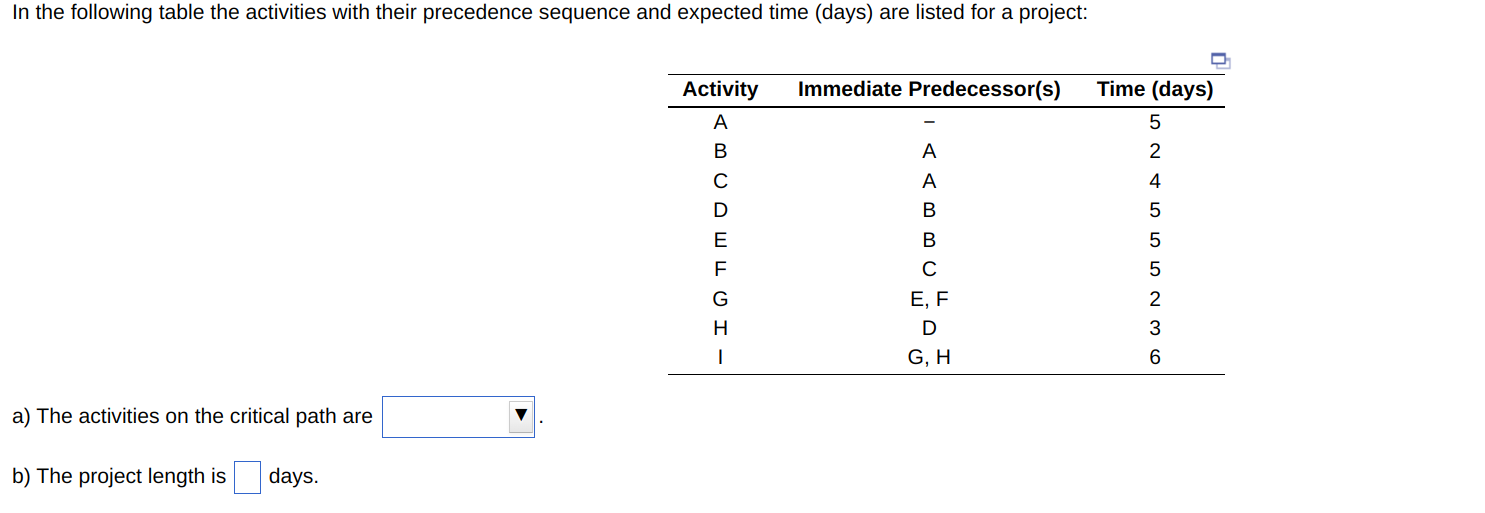Screen dimensions: 1485x513
Task: Click the 'G, H' predecessor cell
Action: [x=929, y=357]
